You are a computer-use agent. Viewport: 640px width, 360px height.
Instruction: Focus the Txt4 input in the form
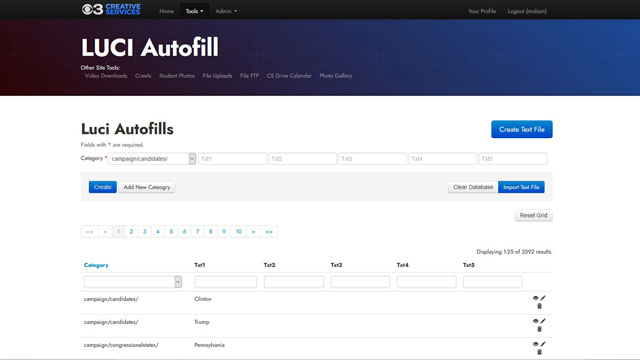pos(443,159)
